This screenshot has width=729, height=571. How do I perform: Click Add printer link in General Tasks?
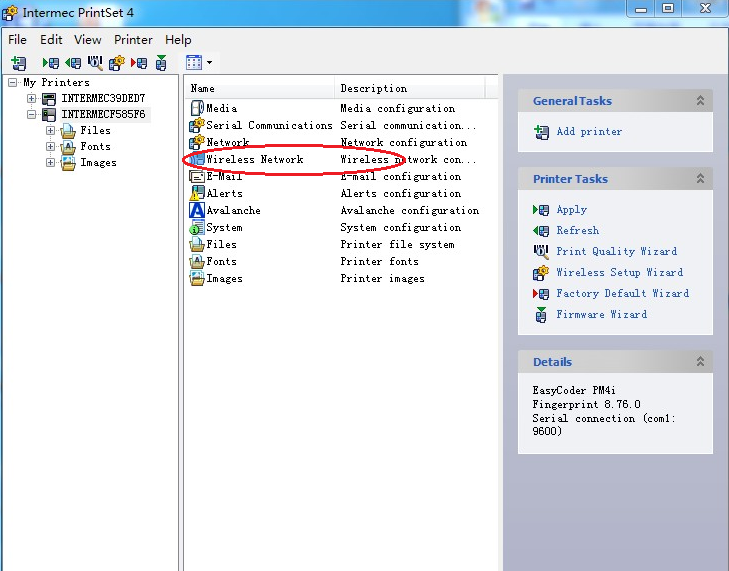pos(589,132)
